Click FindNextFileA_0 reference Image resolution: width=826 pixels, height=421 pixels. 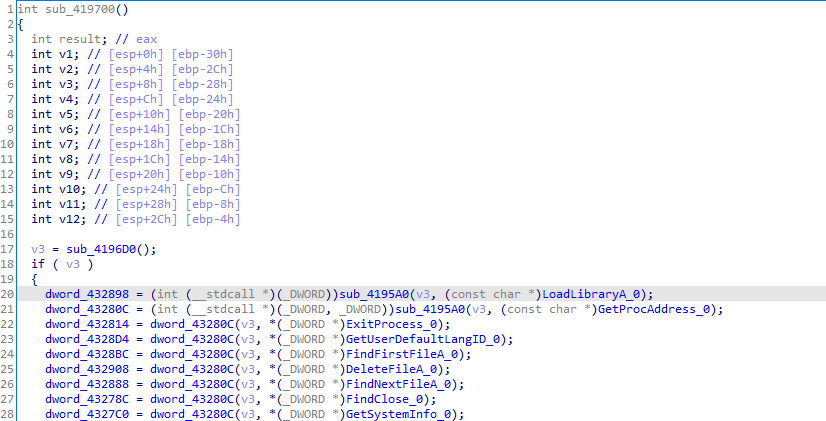coord(399,384)
